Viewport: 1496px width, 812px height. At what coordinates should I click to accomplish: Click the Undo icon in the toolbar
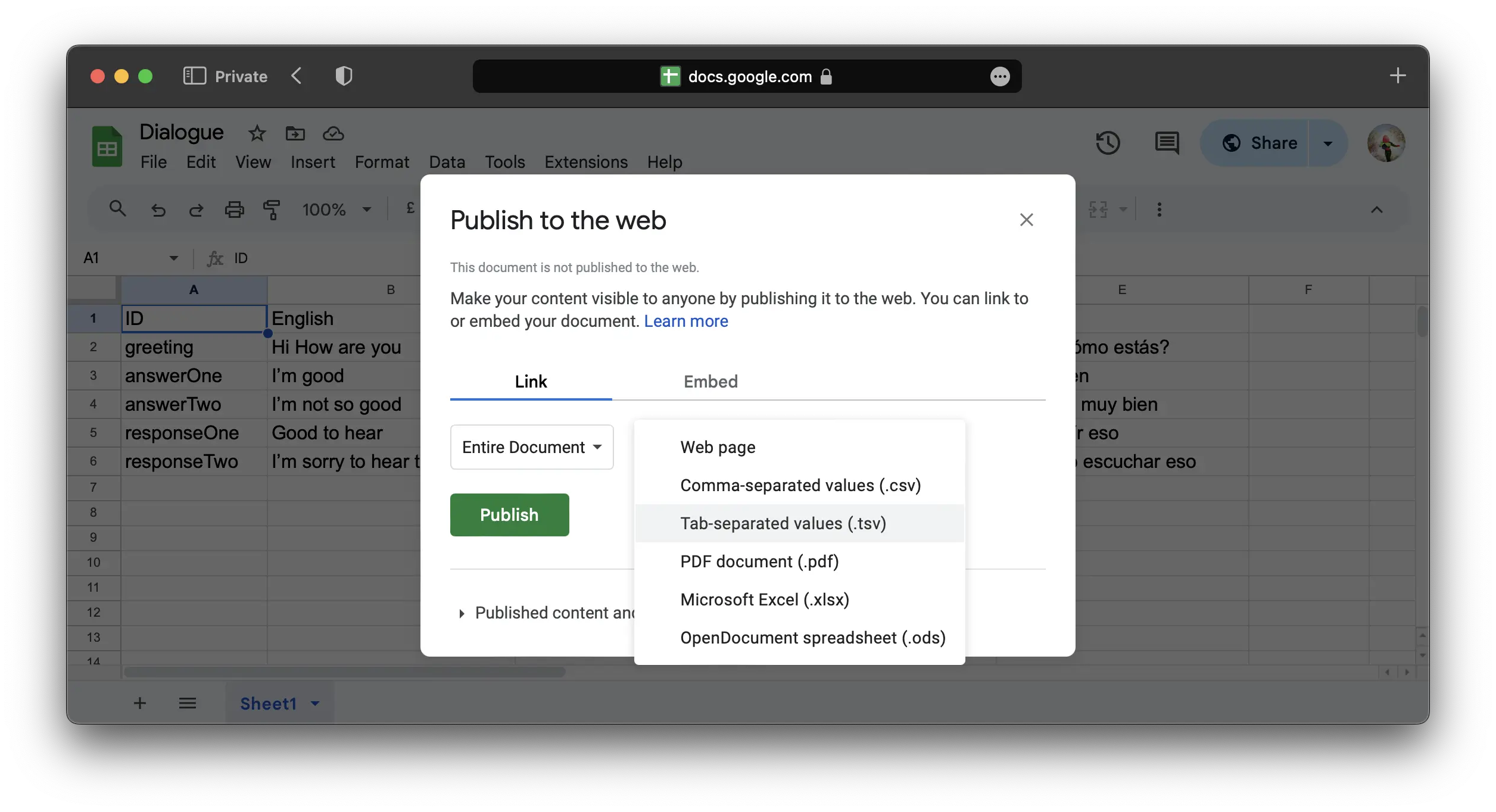158,210
